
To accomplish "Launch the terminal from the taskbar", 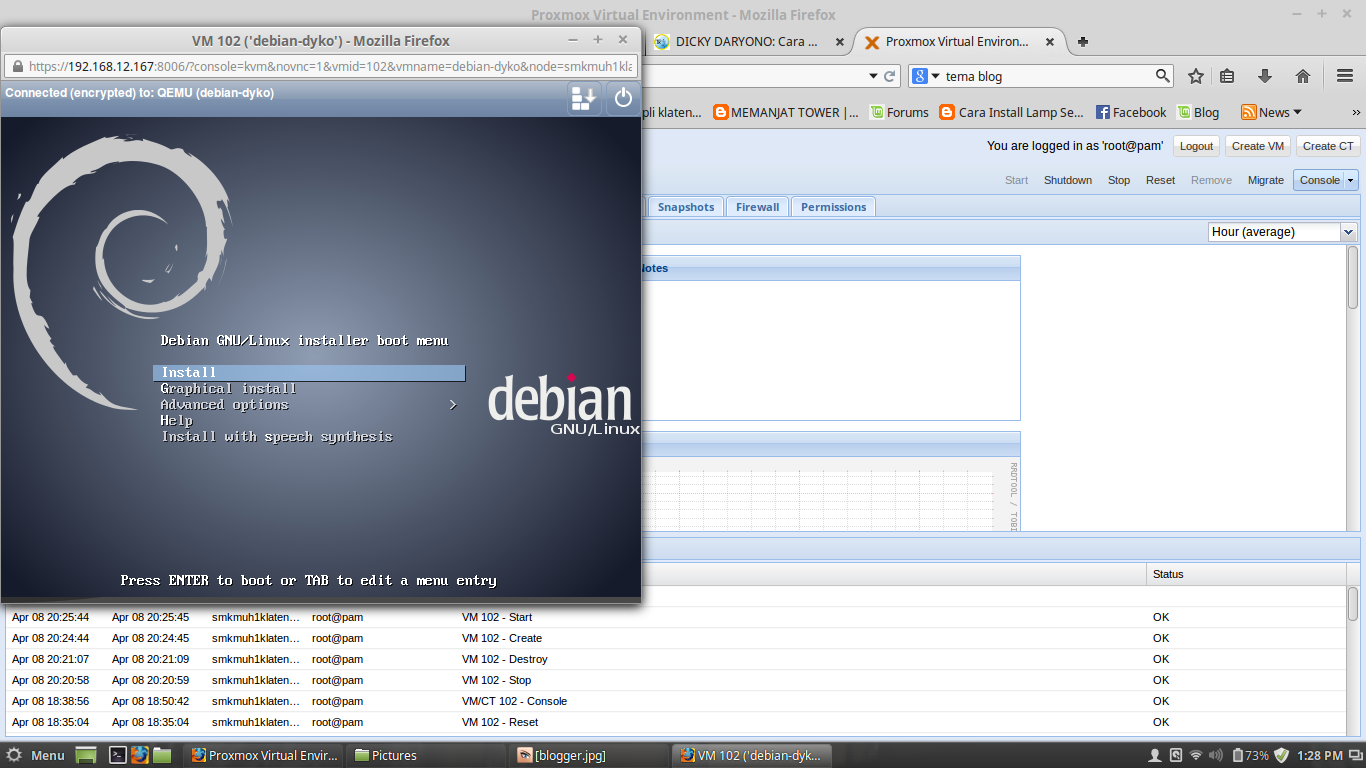I will pyautogui.click(x=117, y=755).
